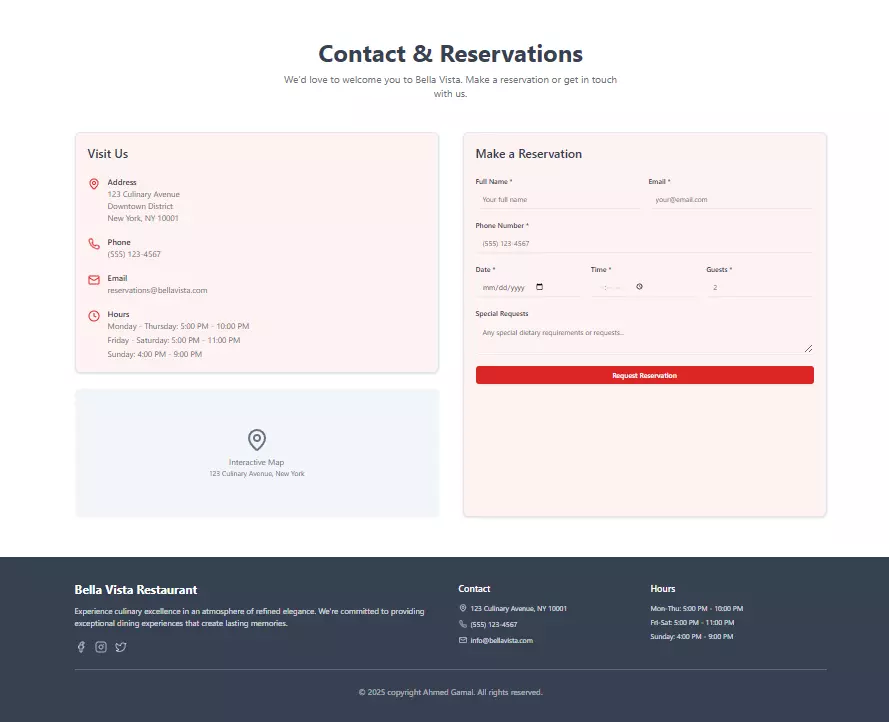Open the Date calendar picker
This screenshot has width=889, height=722.
(x=539, y=286)
